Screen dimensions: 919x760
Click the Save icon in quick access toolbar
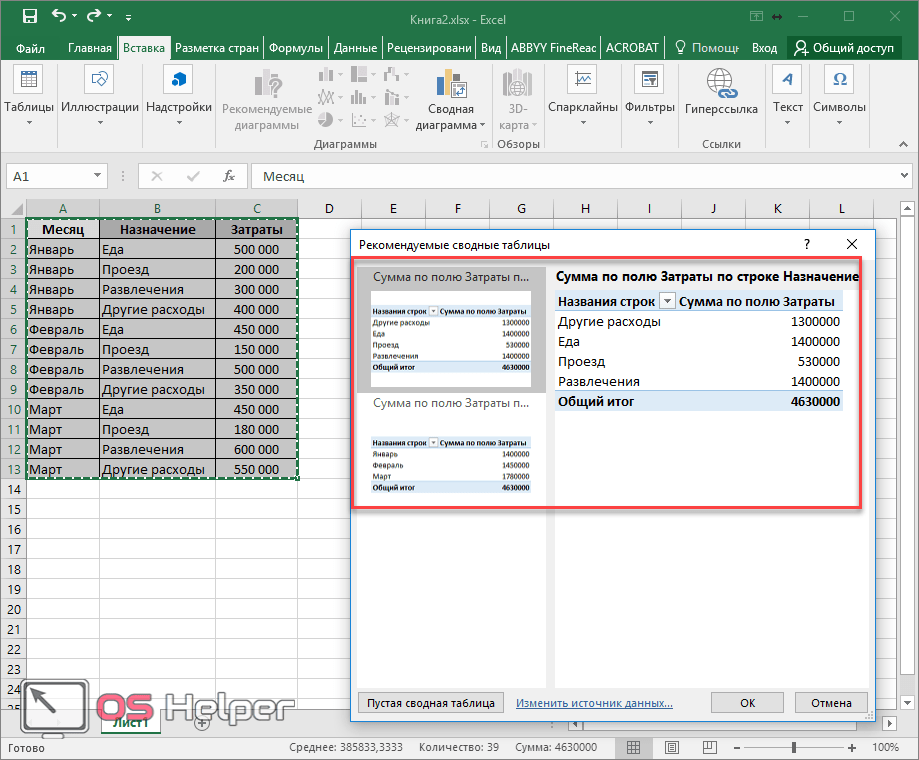pos(29,16)
